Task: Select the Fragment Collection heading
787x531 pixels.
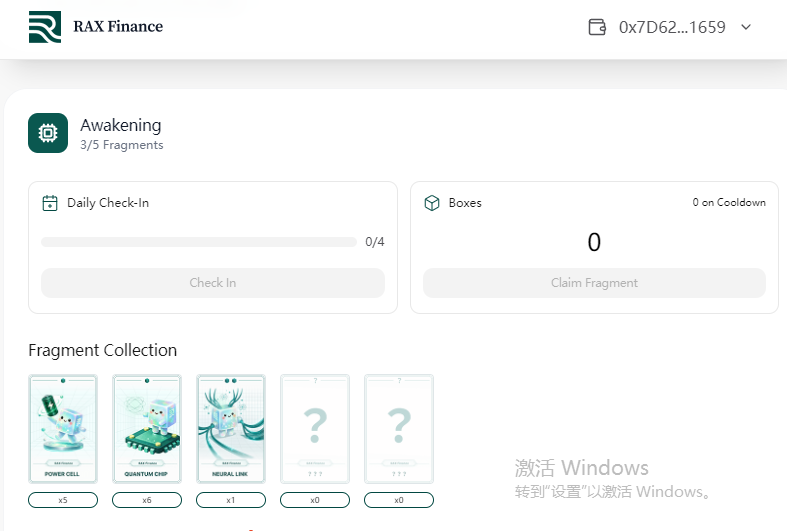Action: pyautogui.click(x=103, y=350)
